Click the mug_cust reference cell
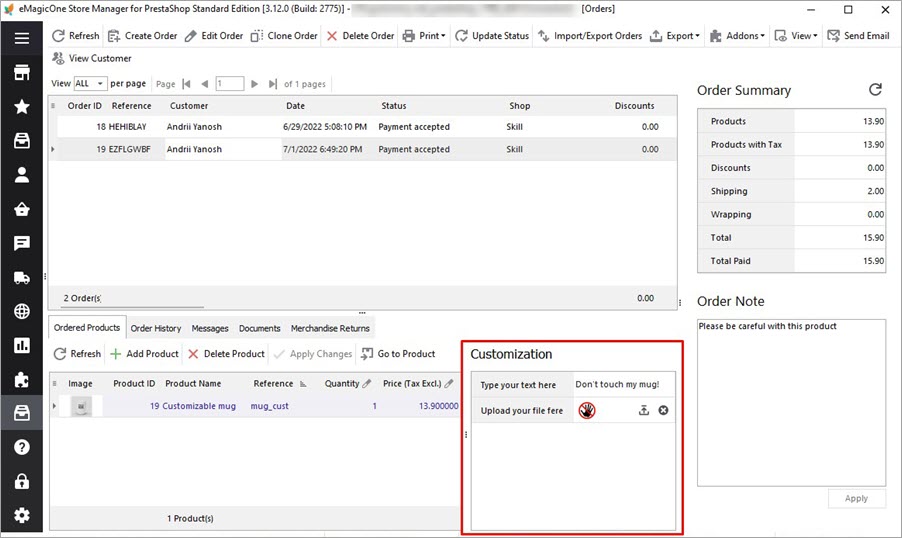902x538 pixels. [269, 406]
